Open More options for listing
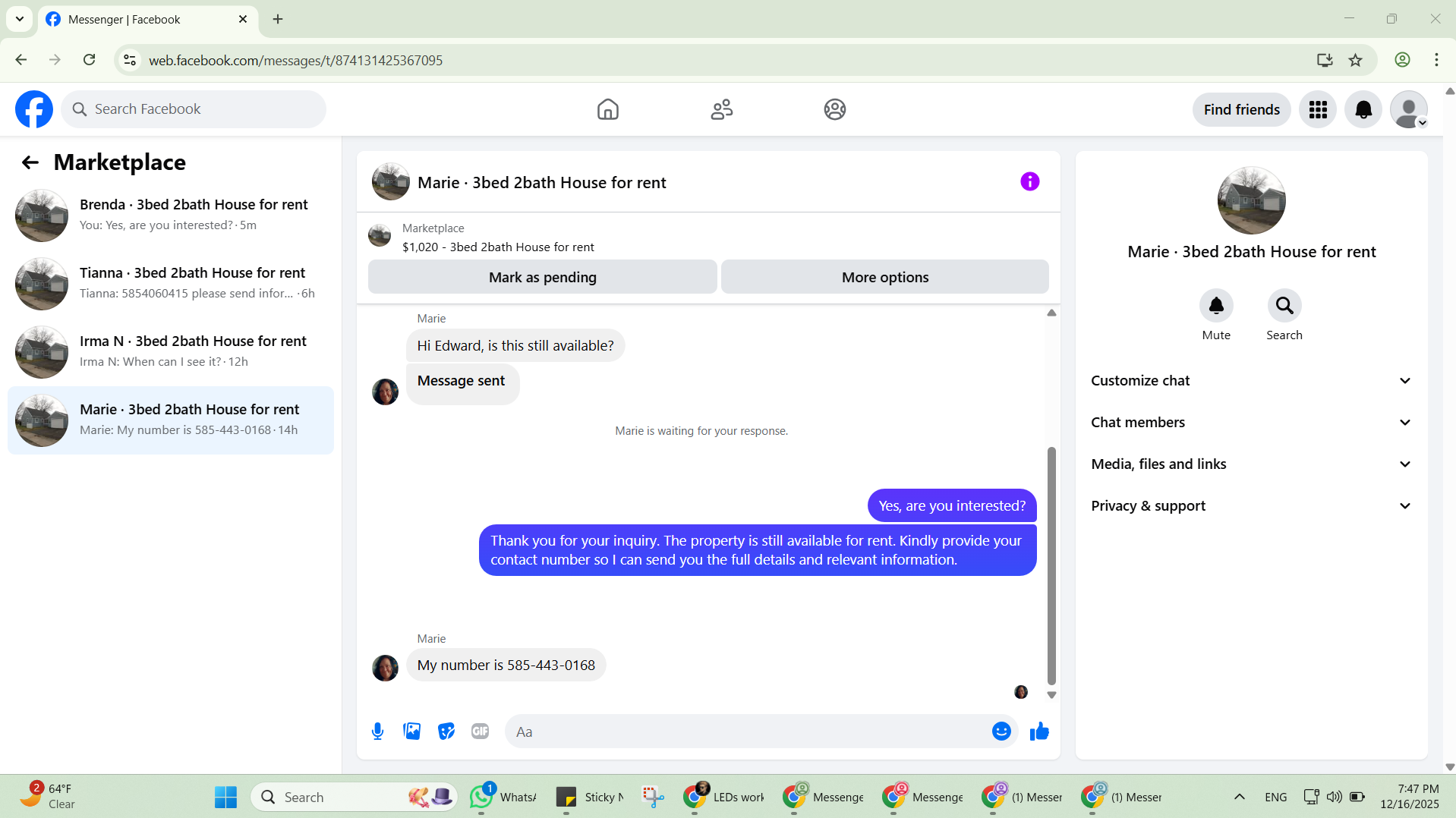Image resolution: width=1456 pixels, height=818 pixels. tap(884, 277)
